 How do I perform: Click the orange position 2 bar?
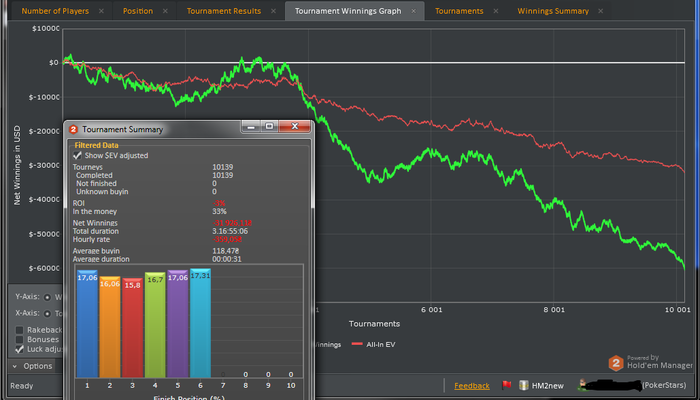click(x=110, y=327)
